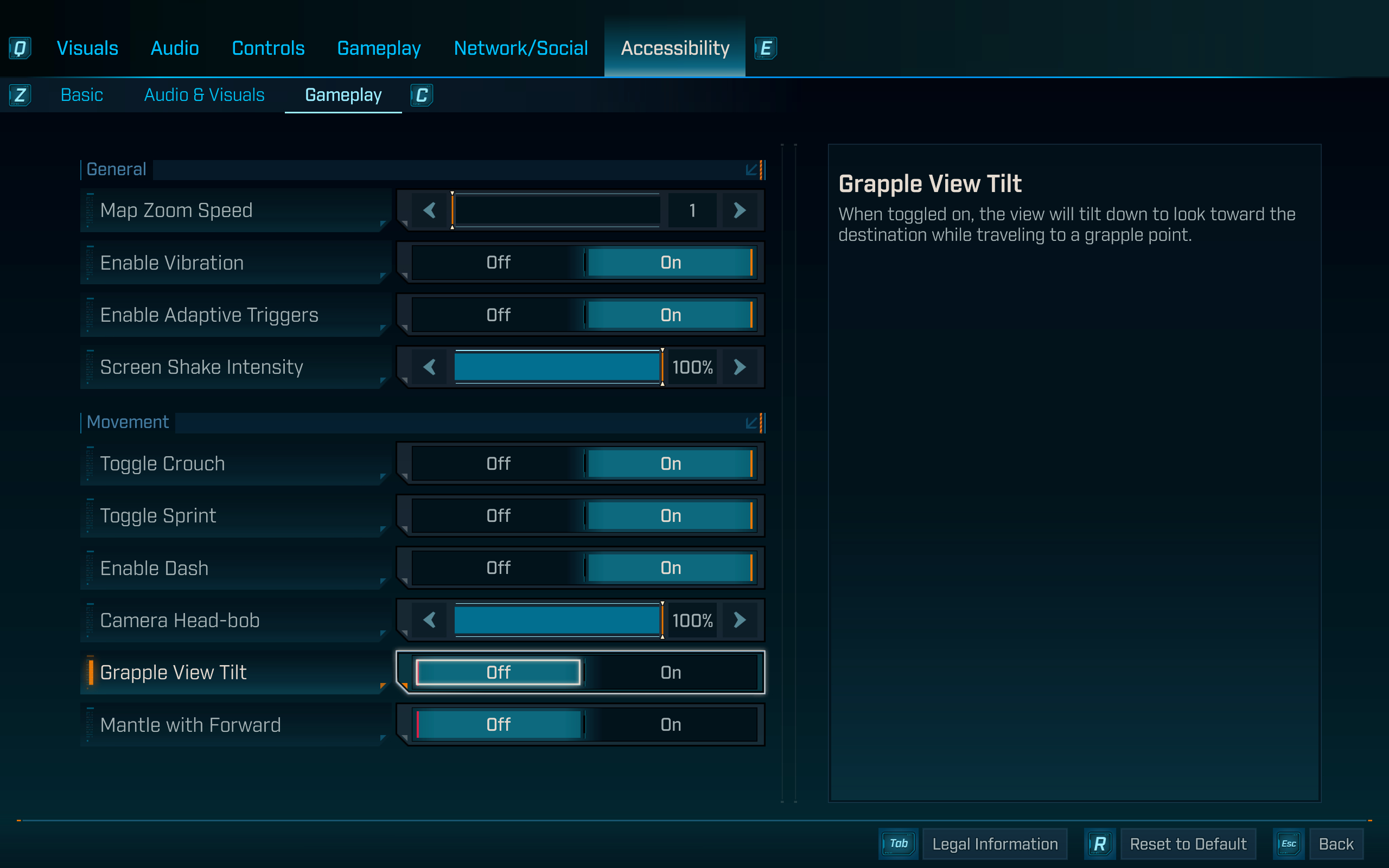This screenshot has height=868, width=1389.
Task: Turn Grapple View Tilt on
Action: (671, 672)
